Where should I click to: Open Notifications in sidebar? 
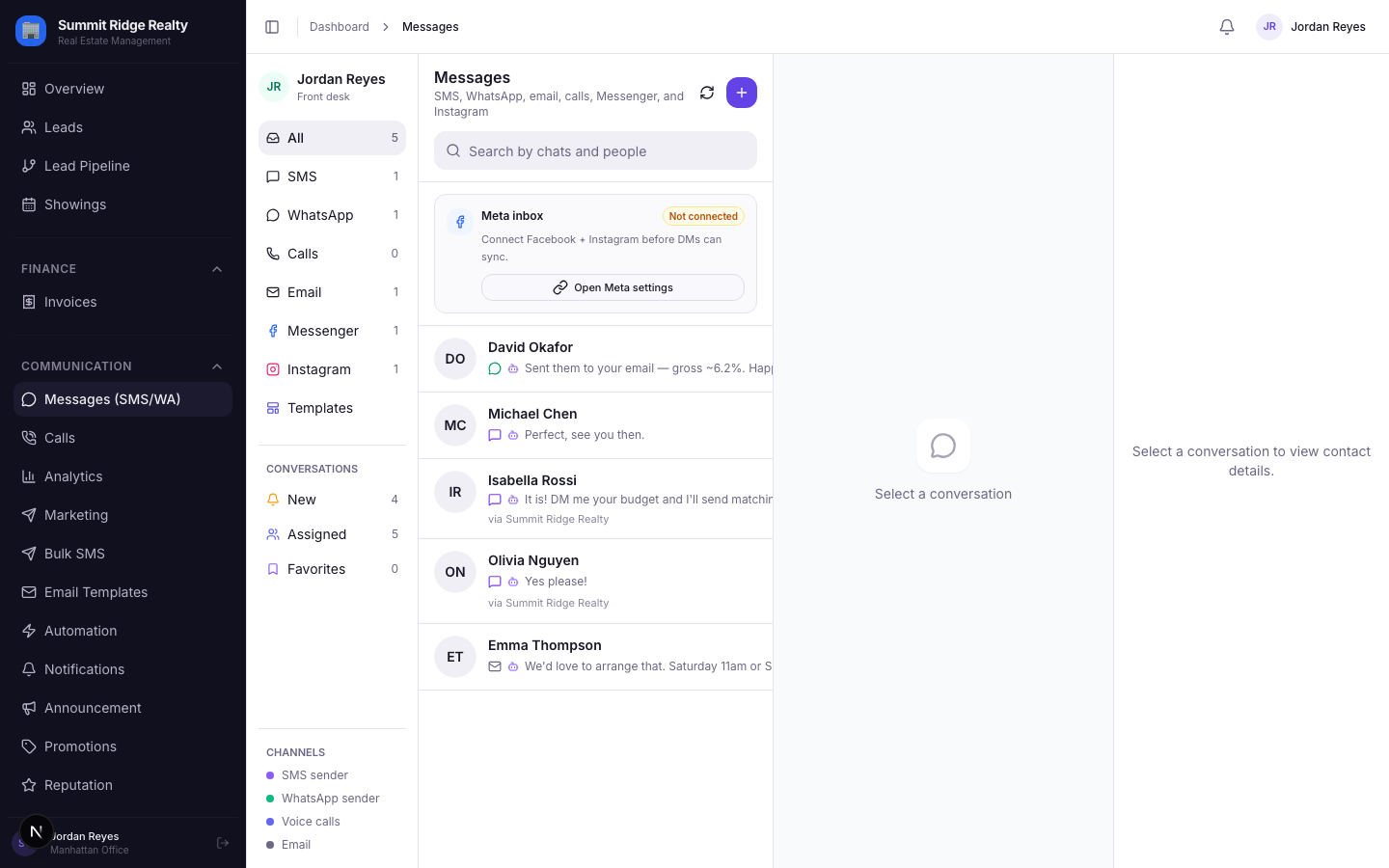[123, 669]
